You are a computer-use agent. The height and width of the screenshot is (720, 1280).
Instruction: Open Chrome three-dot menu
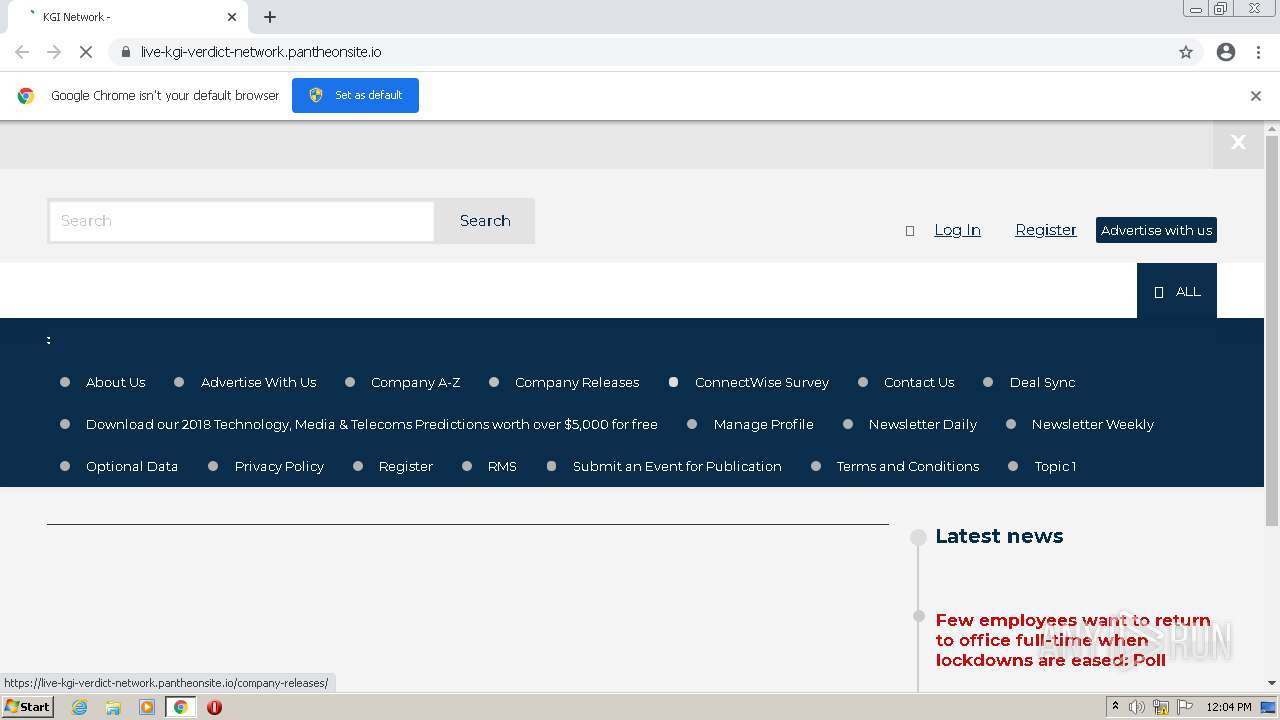(x=1259, y=52)
